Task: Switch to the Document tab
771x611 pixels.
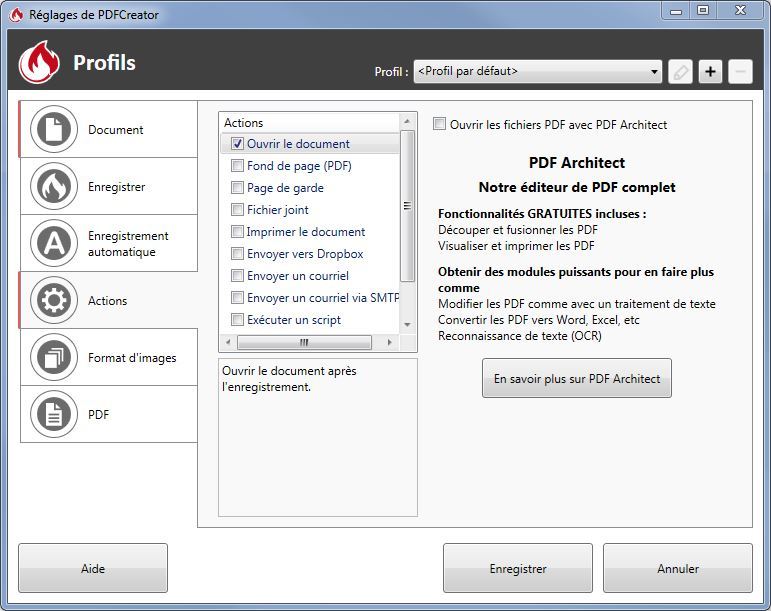Action: tap(108, 129)
